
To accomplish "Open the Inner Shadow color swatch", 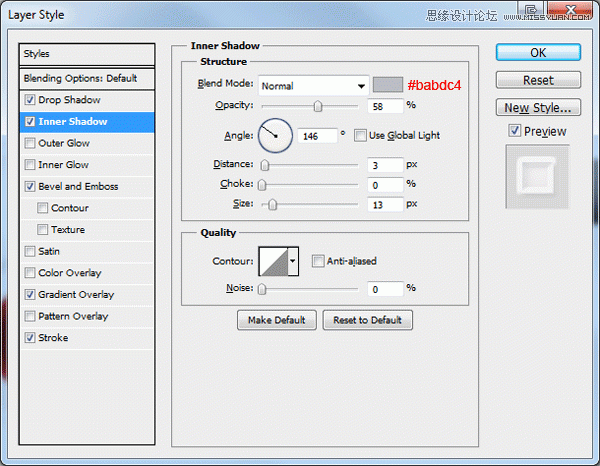I will (x=388, y=85).
